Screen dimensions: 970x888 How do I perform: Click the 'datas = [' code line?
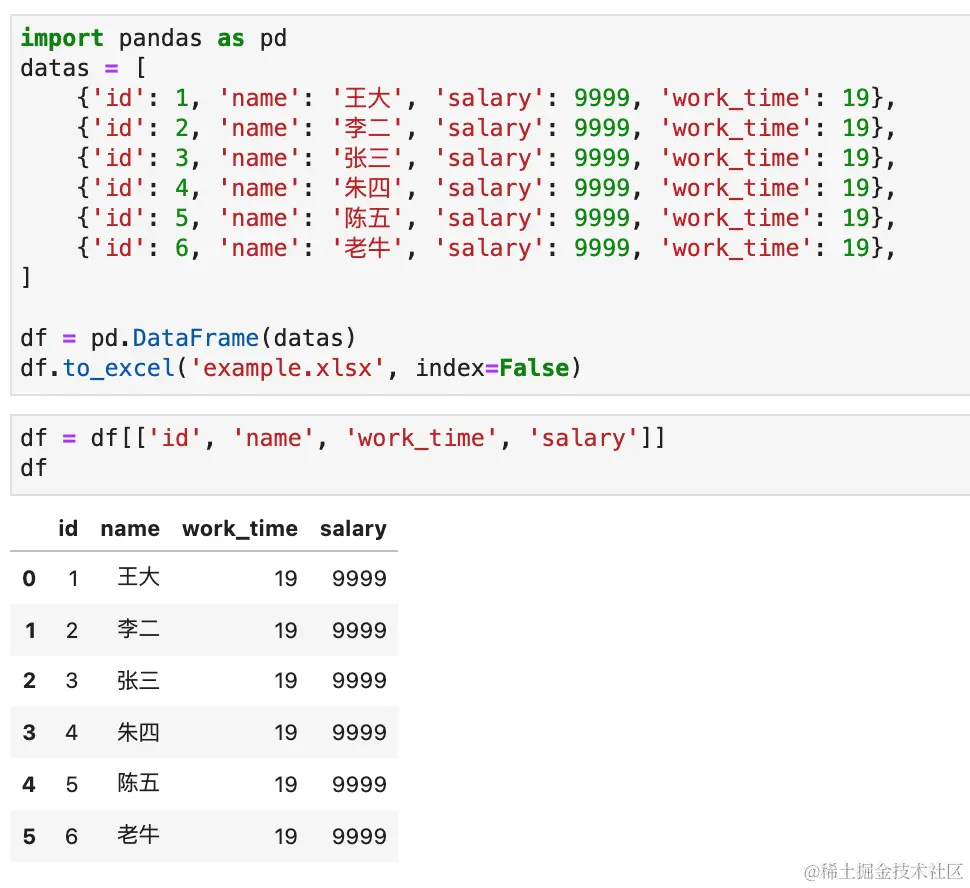click(84, 68)
